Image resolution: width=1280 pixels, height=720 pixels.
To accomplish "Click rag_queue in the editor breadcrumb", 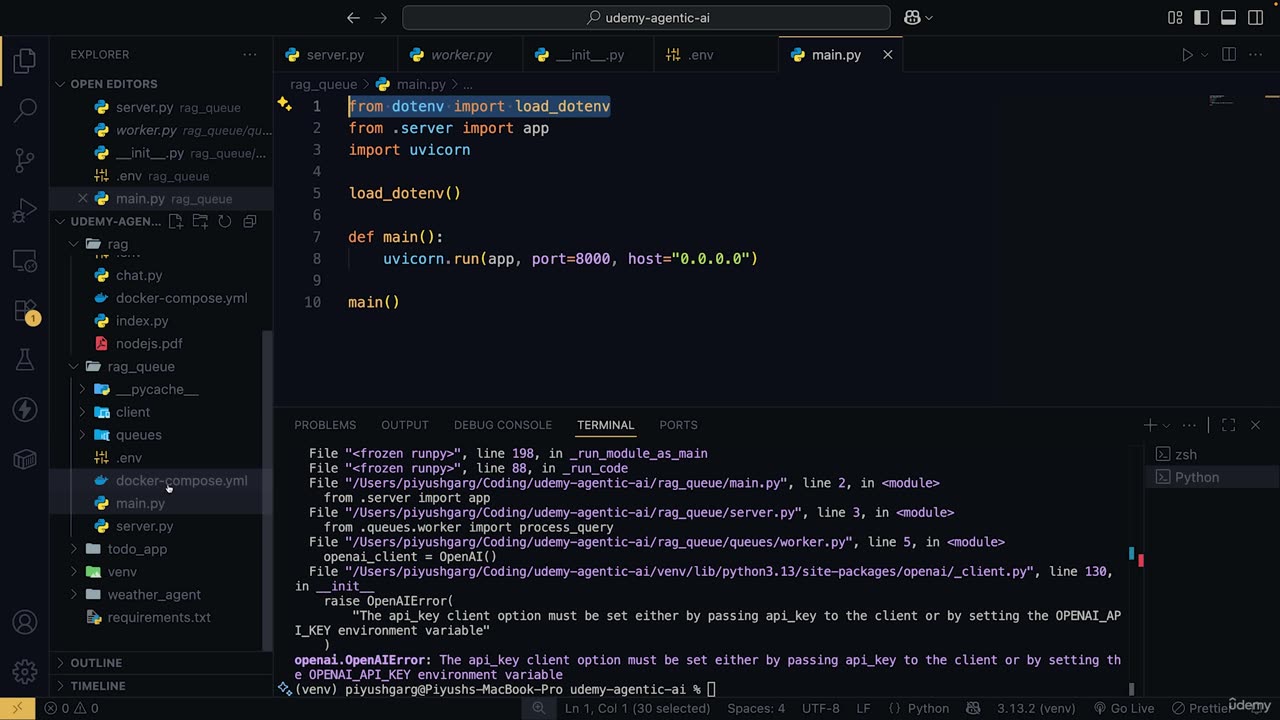I will [x=323, y=84].
